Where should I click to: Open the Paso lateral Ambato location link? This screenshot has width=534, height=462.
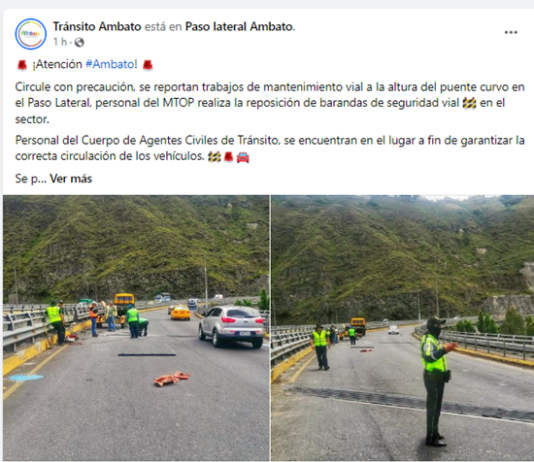pos(239,27)
